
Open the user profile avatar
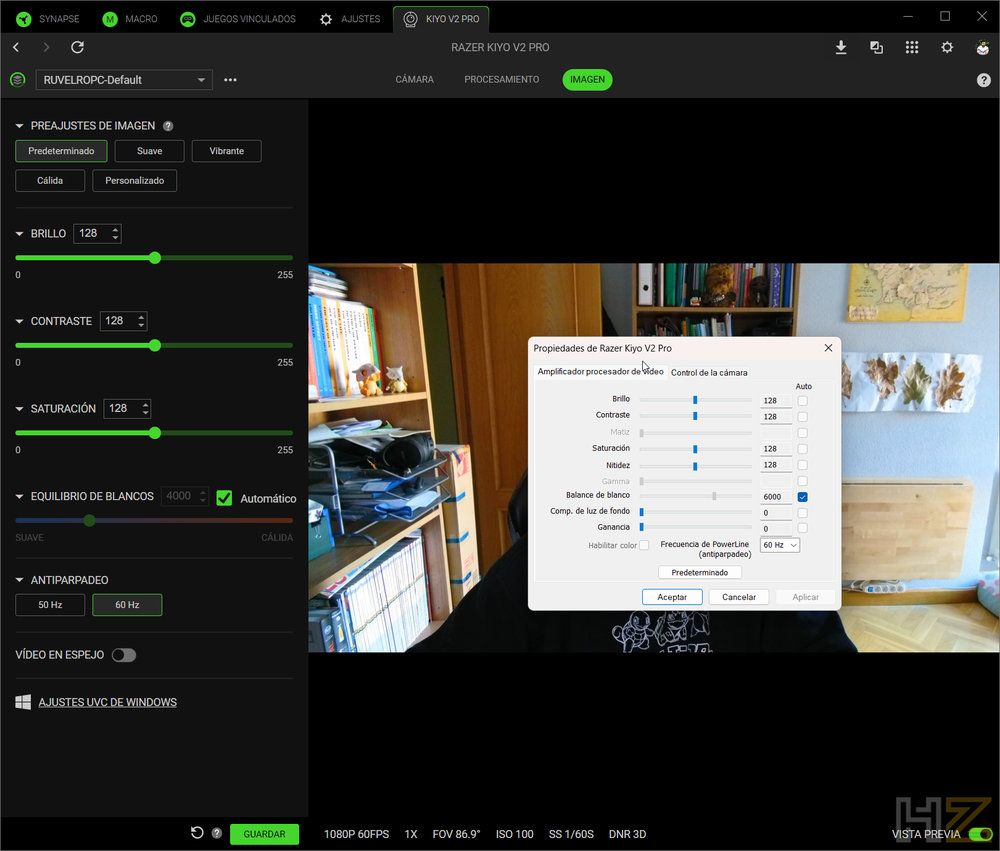tap(982, 47)
